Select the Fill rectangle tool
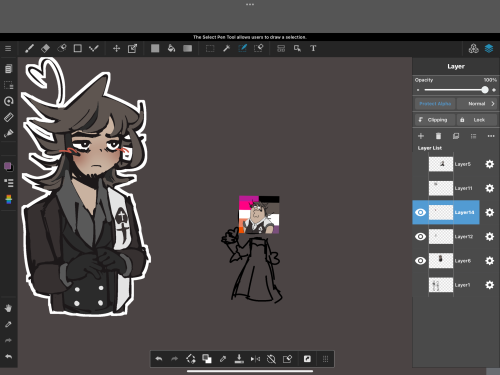 pyautogui.click(x=155, y=49)
